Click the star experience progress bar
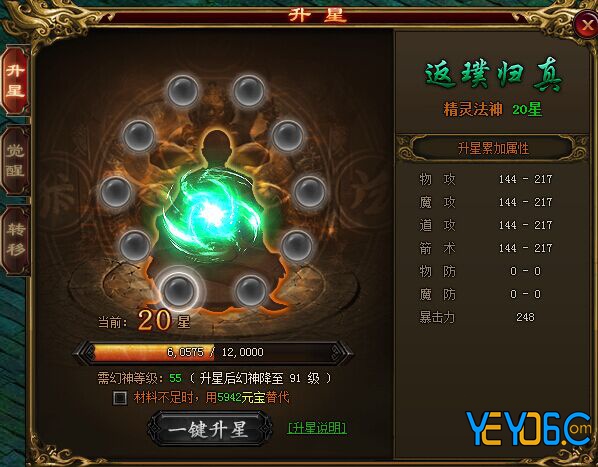 pyautogui.click(x=214, y=352)
